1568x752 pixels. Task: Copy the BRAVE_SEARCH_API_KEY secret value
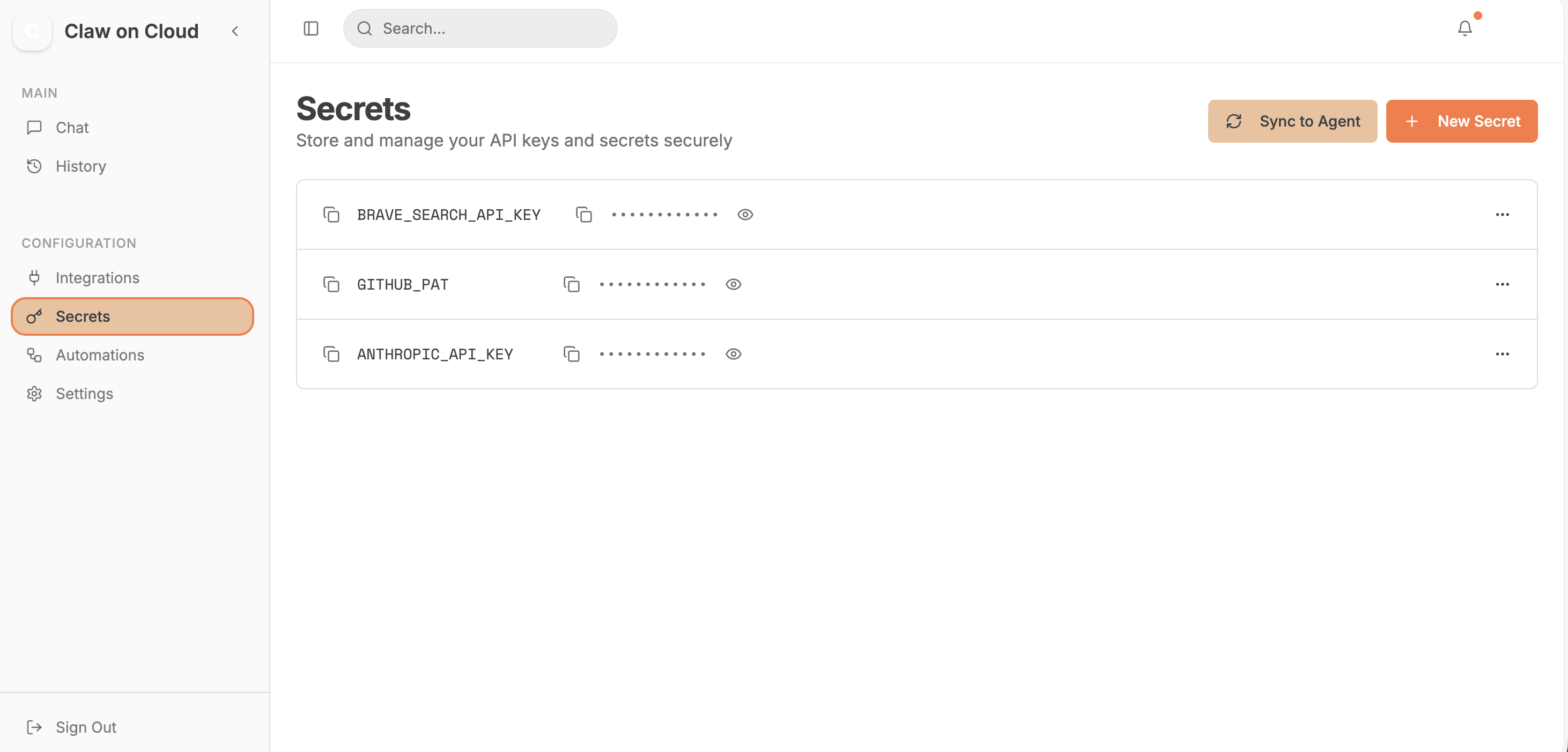583,215
